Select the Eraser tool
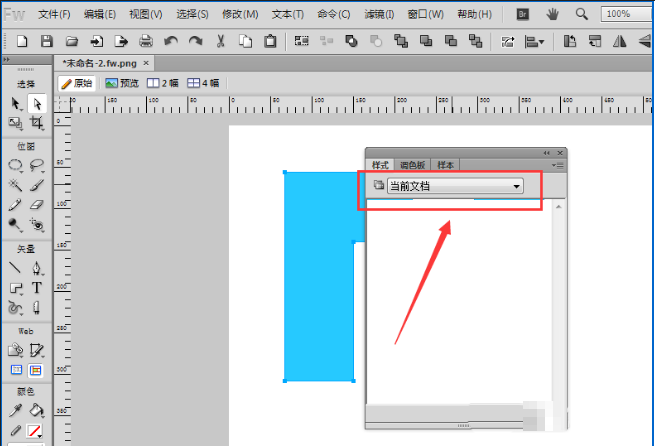 [x=37, y=205]
